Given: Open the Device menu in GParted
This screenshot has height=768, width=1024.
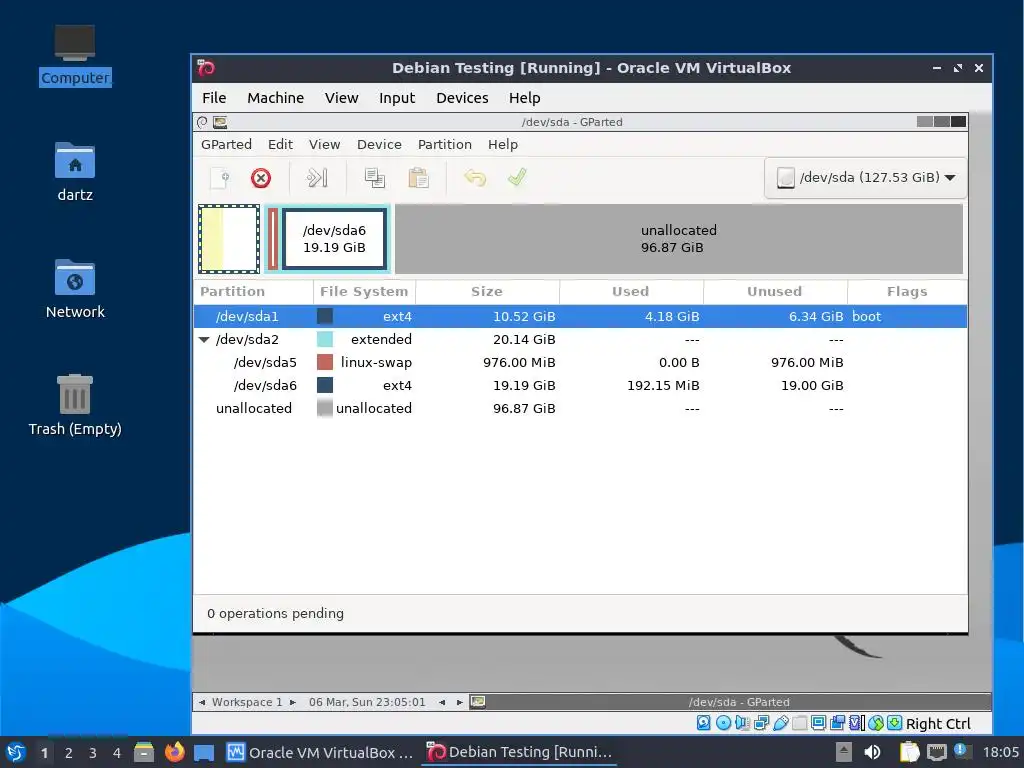Looking at the screenshot, I should pyautogui.click(x=379, y=144).
